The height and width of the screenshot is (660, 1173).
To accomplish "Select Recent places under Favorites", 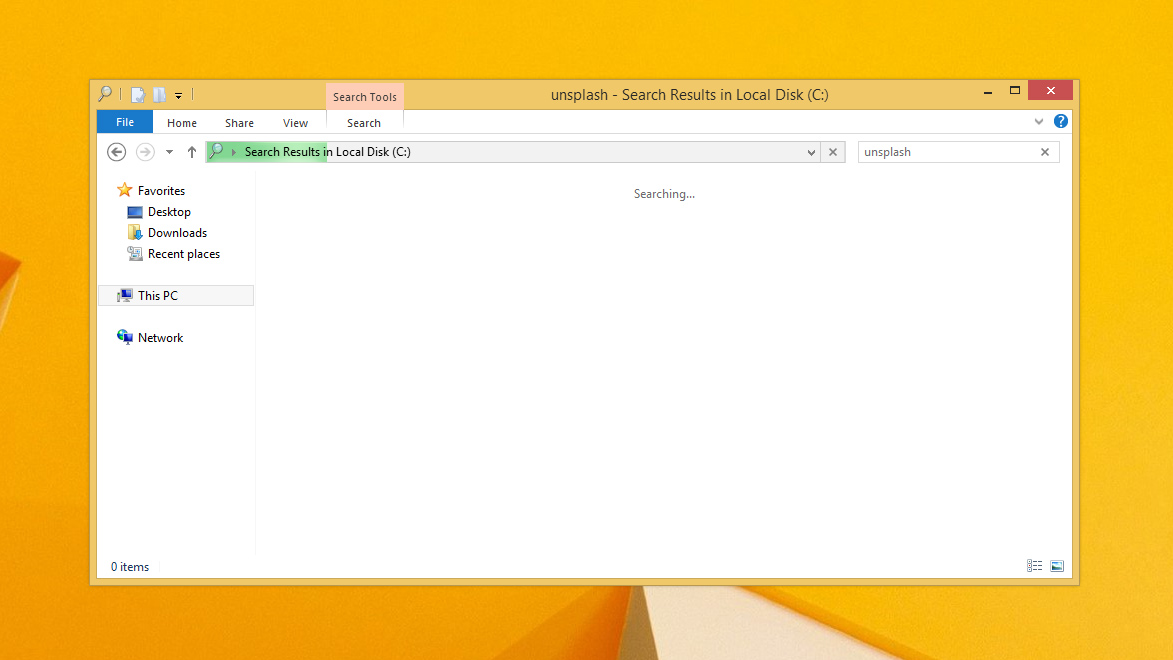I will [x=183, y=253].
